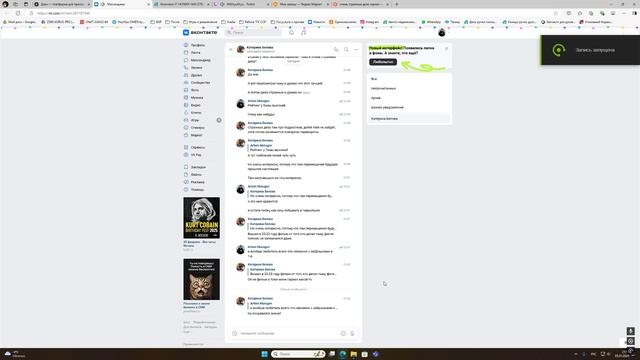Open the Катерина Белова item in the folder list

tap(409, 118)
